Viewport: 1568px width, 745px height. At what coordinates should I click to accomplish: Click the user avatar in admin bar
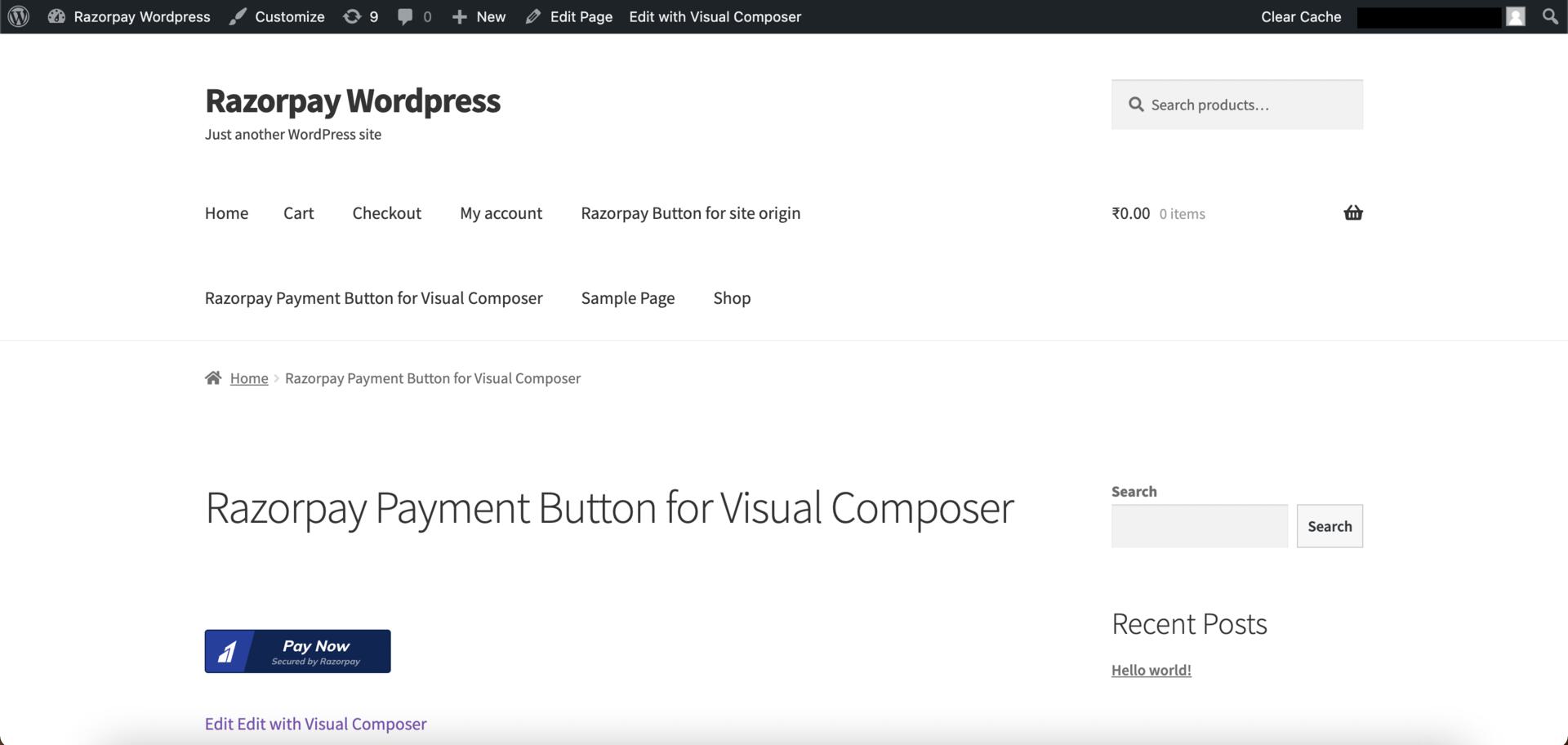[x=1516, y=16]
